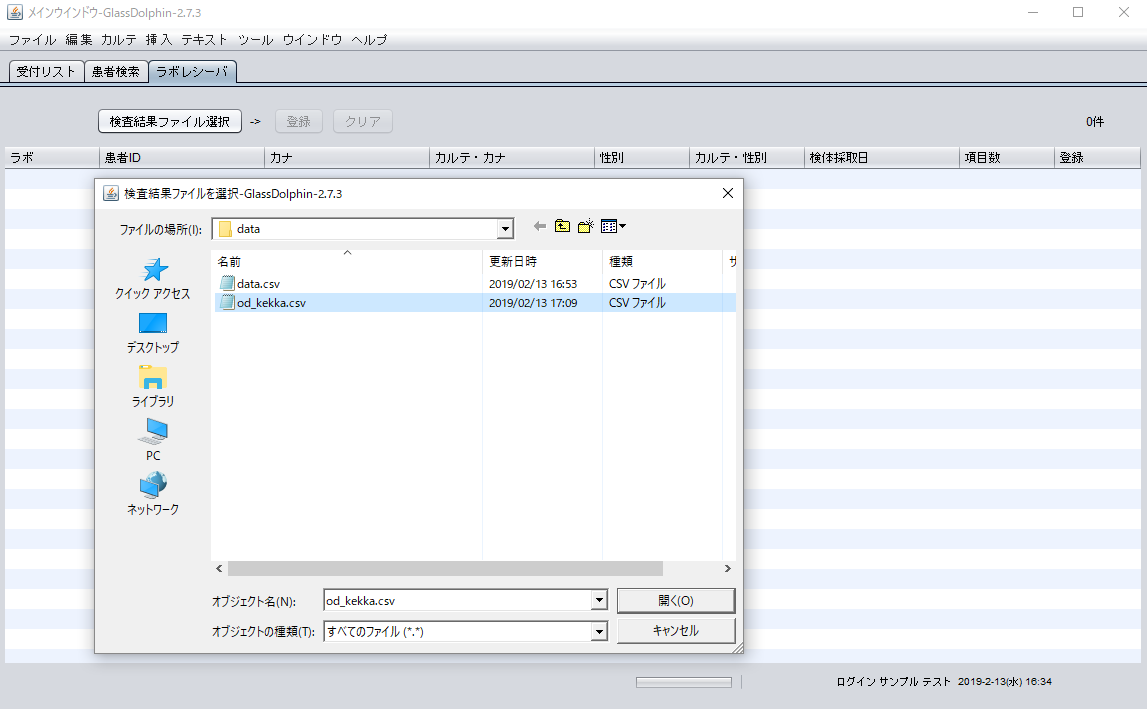1147x709 pixels.
Task: Open the カルテ menu
Action: [x=119, y=40]
